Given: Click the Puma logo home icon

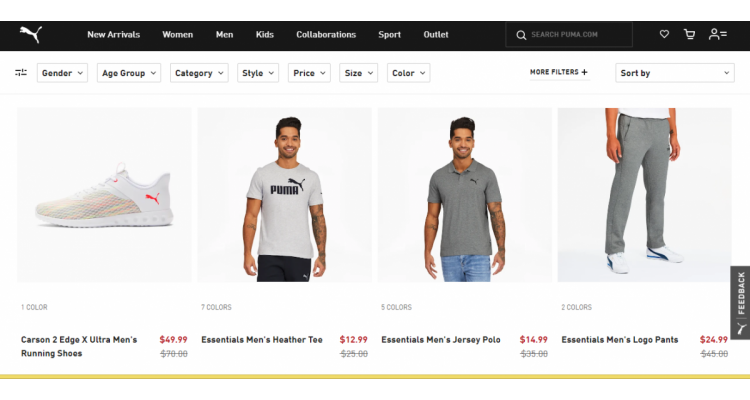Looking at the screenshot, I should coord(31,34).
